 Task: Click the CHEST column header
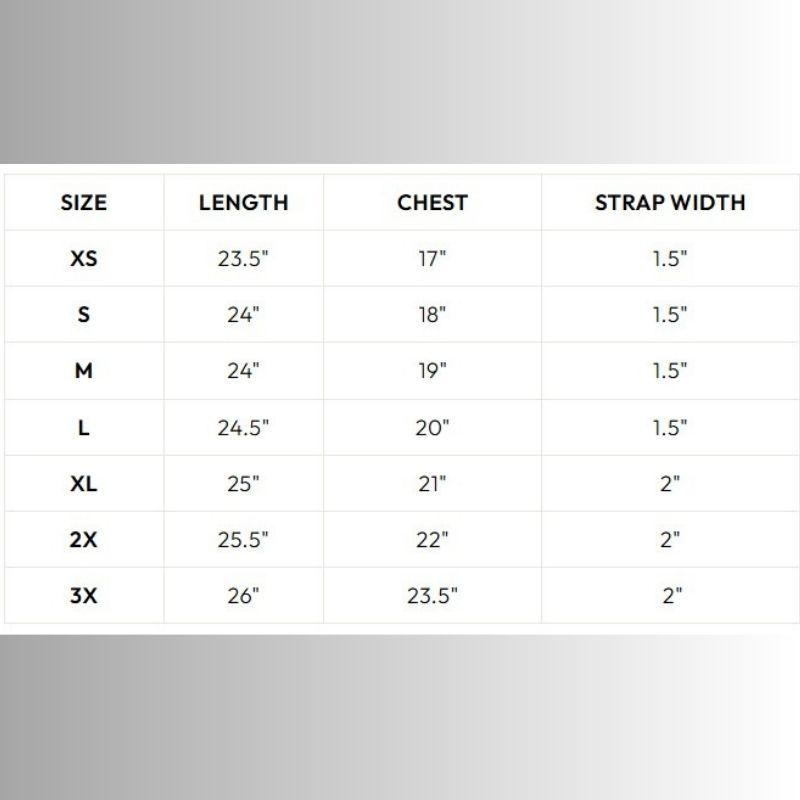pyautogui.click(x=432, y=203)
